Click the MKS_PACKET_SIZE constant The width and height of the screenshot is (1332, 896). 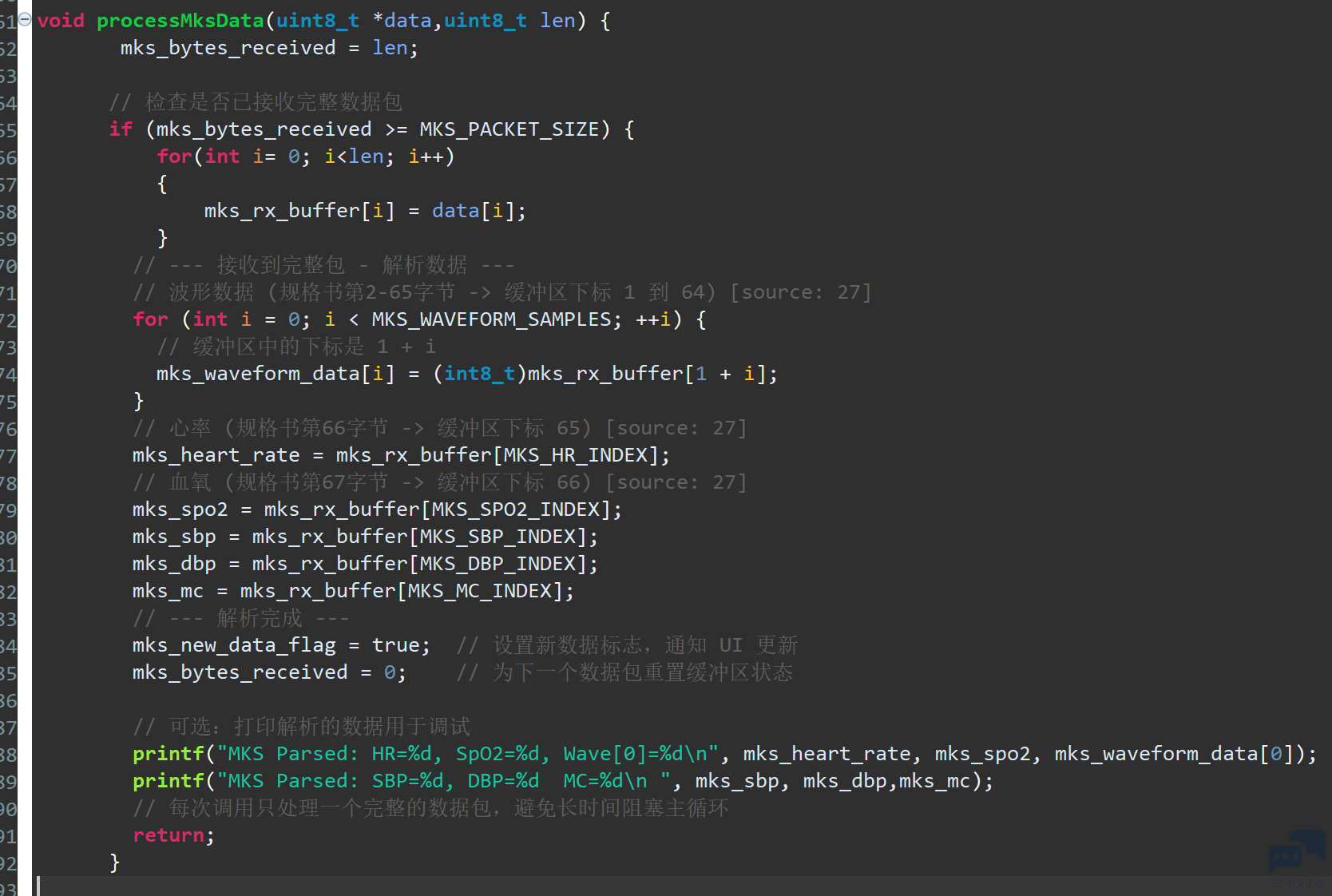pyautogui.click(x=509, y=129)
